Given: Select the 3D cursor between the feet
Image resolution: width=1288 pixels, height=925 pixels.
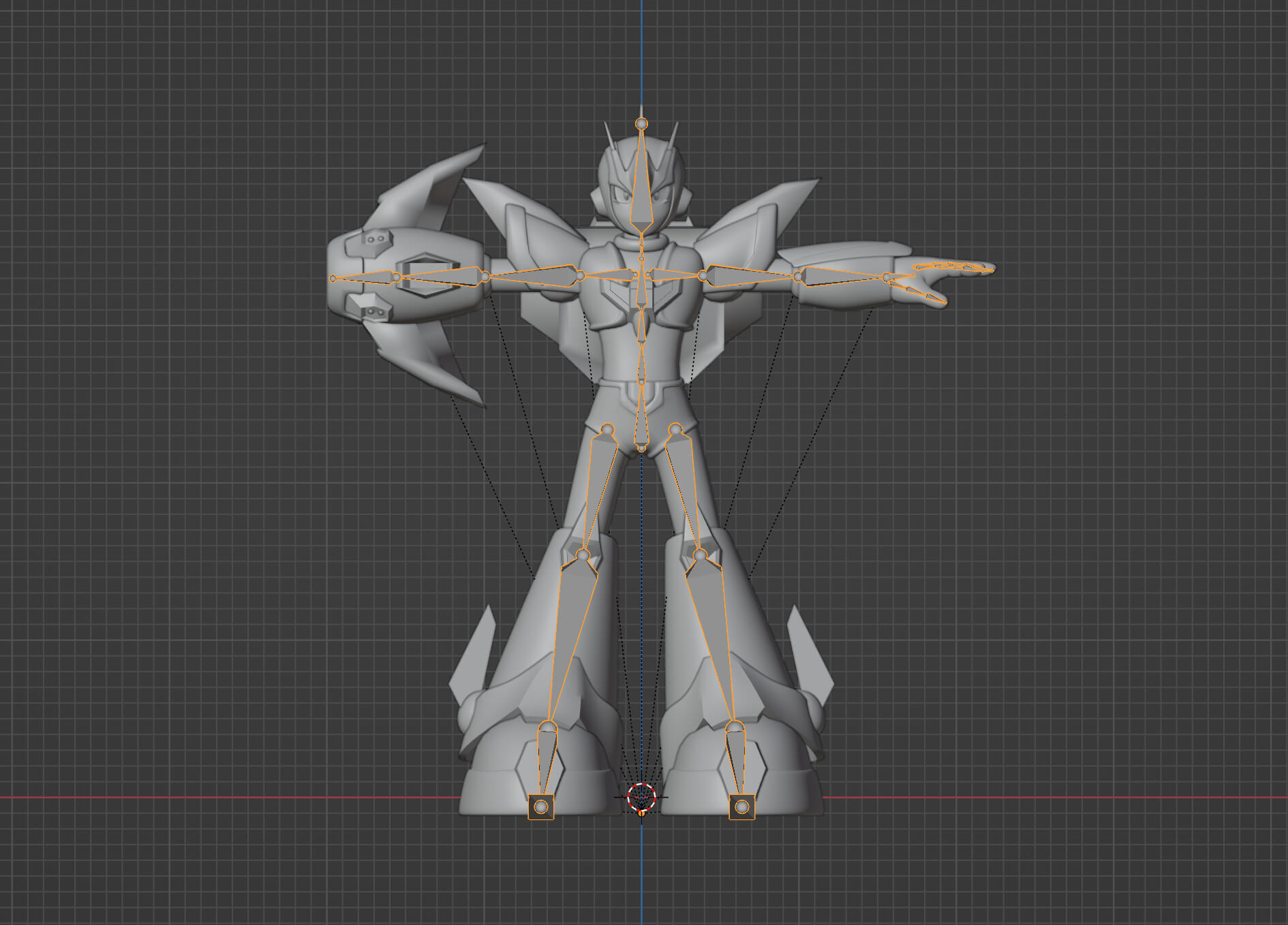Looking at the screenshot, I should pyautogui.click(x=641, y=797).
